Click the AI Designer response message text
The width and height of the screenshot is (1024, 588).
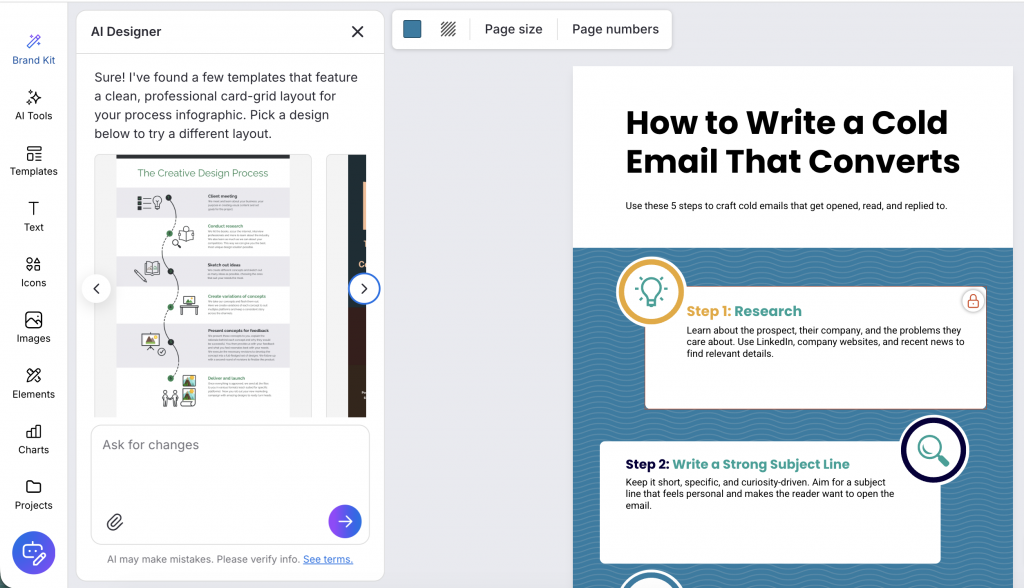(226, 105)
